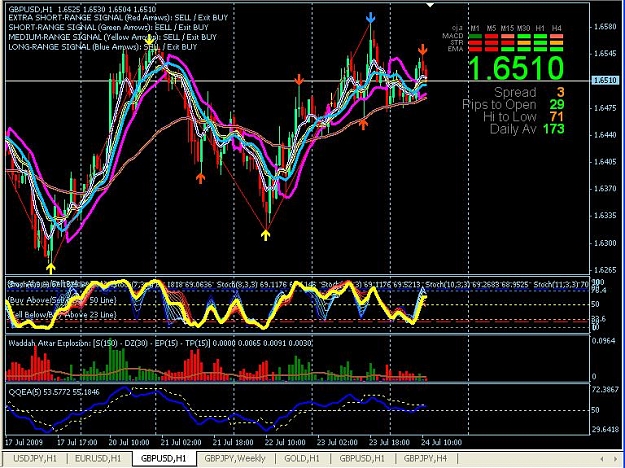This screenshot has height=468, width=625.
Task: Click the 24 Jul 10:00 time axis label
Action: pyautogui.click(x=441, y=442)
